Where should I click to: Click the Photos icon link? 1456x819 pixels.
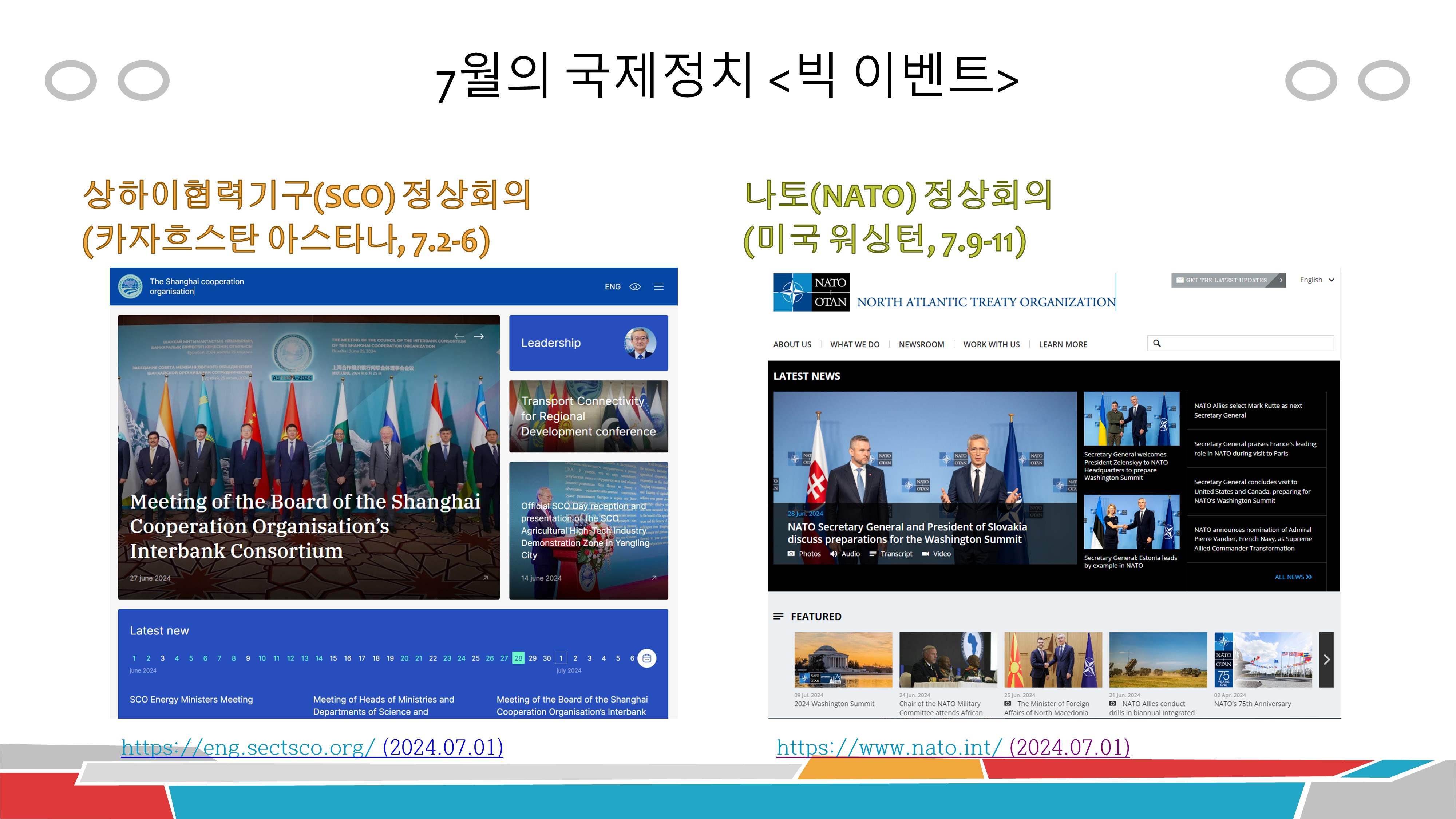804,554
